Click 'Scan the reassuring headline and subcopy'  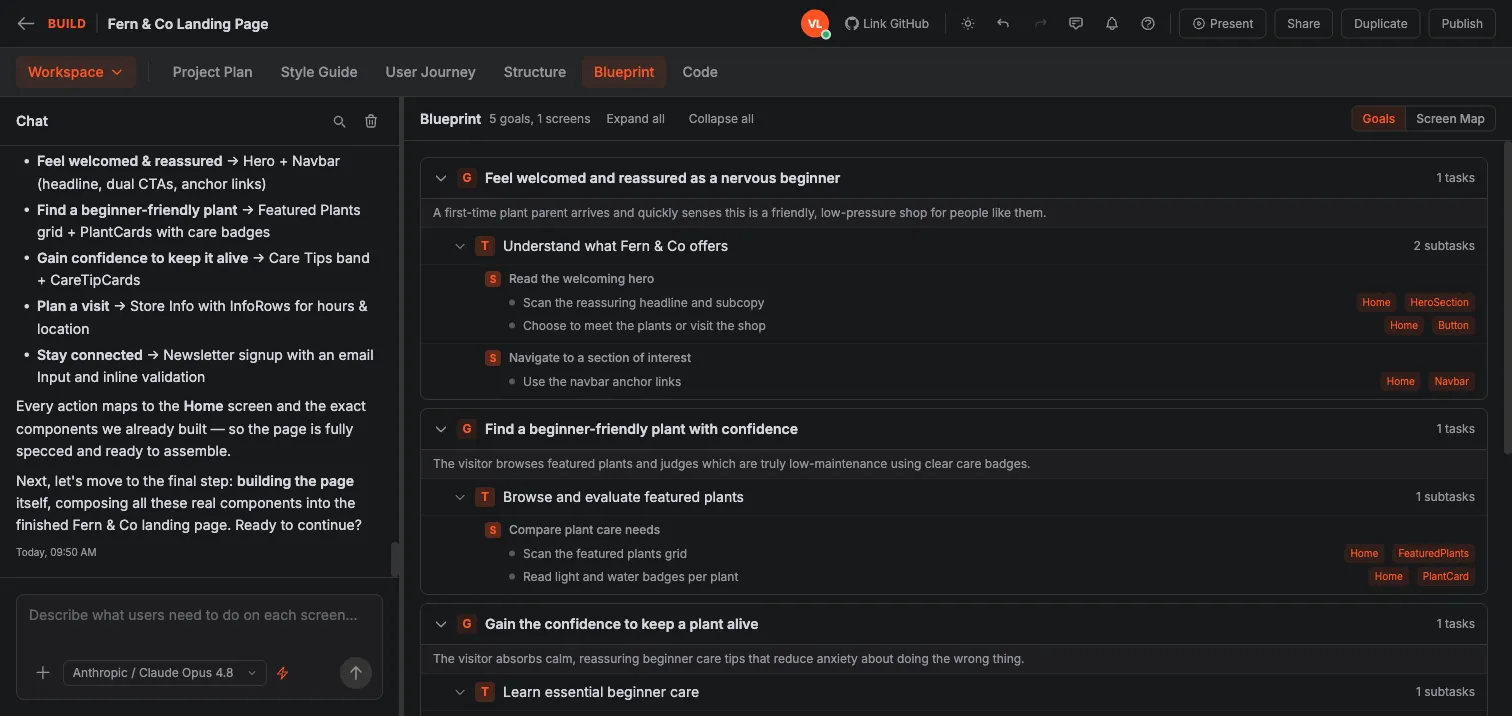point(643,302)
